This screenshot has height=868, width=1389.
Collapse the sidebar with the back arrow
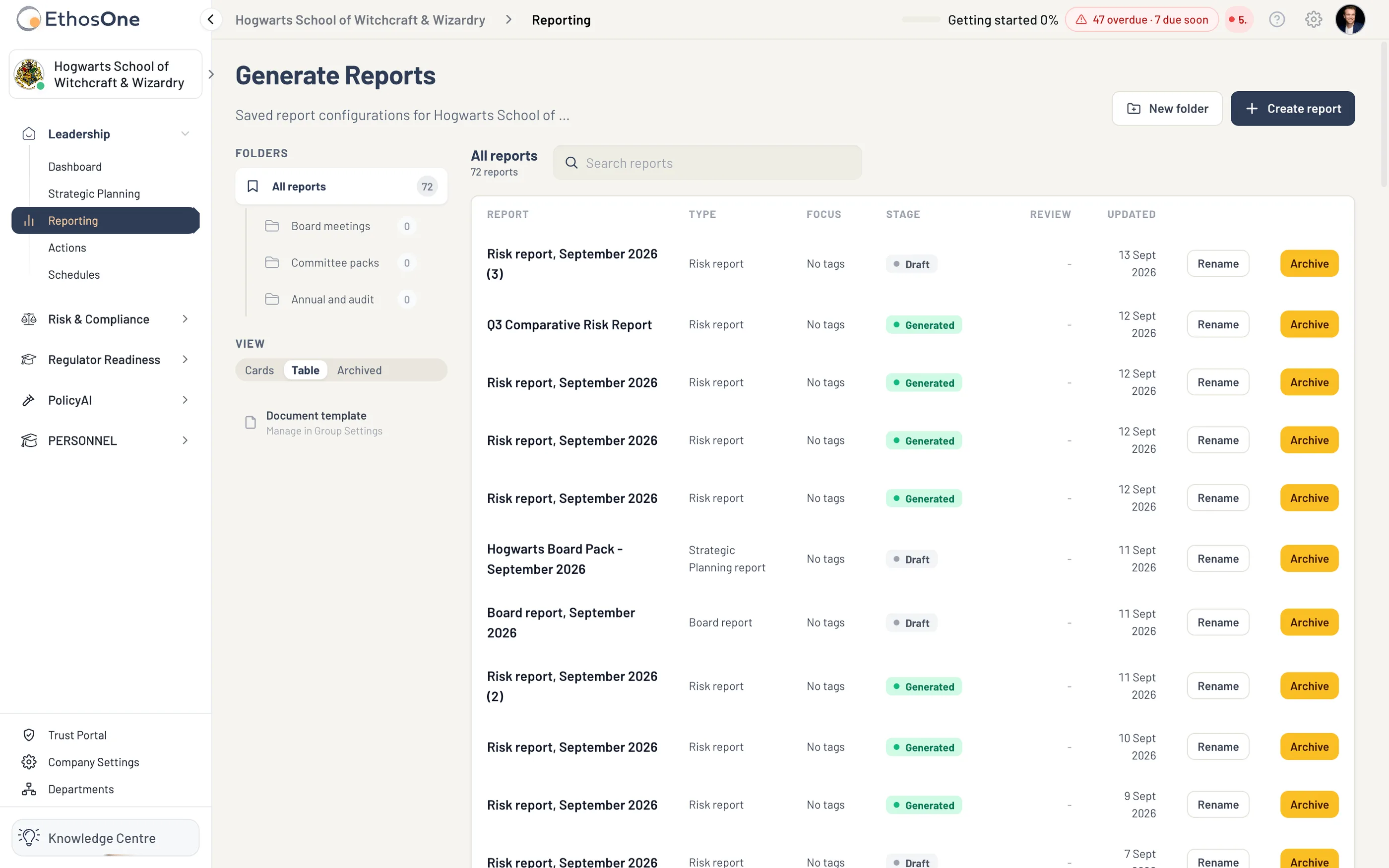click(211, 19)
